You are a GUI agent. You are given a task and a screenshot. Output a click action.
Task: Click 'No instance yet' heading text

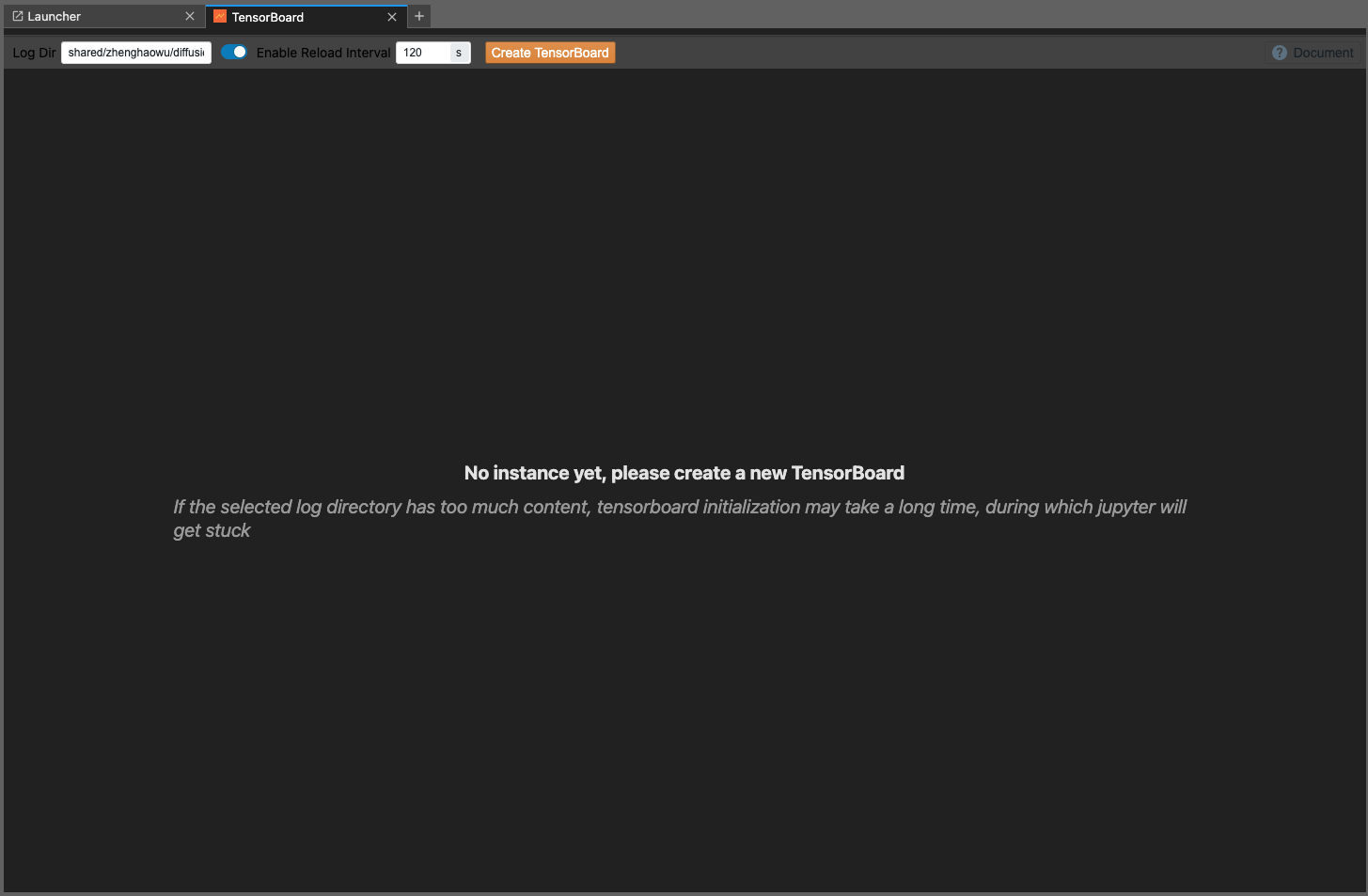pyautogui.click(x=684, y=473)
